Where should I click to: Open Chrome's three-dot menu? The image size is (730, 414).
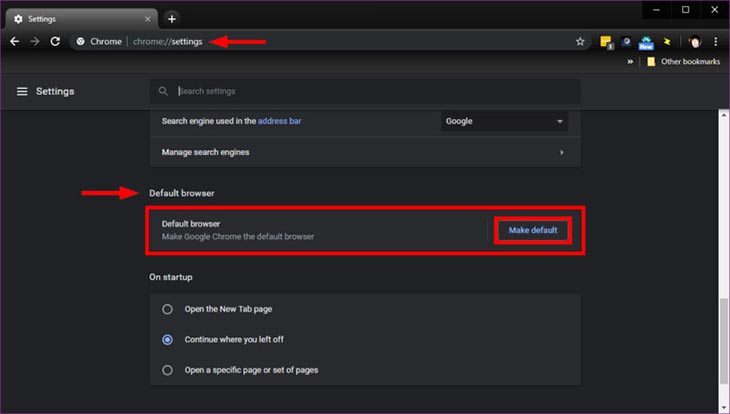click(x=716, y=42)
